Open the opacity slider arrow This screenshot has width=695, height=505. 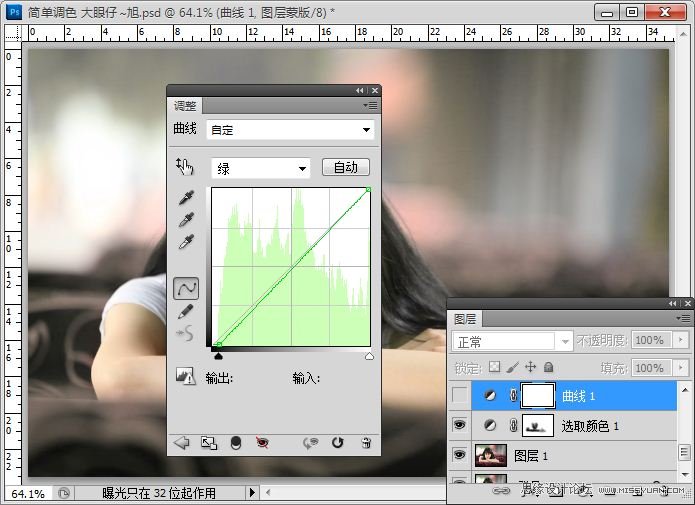(681, 340)
